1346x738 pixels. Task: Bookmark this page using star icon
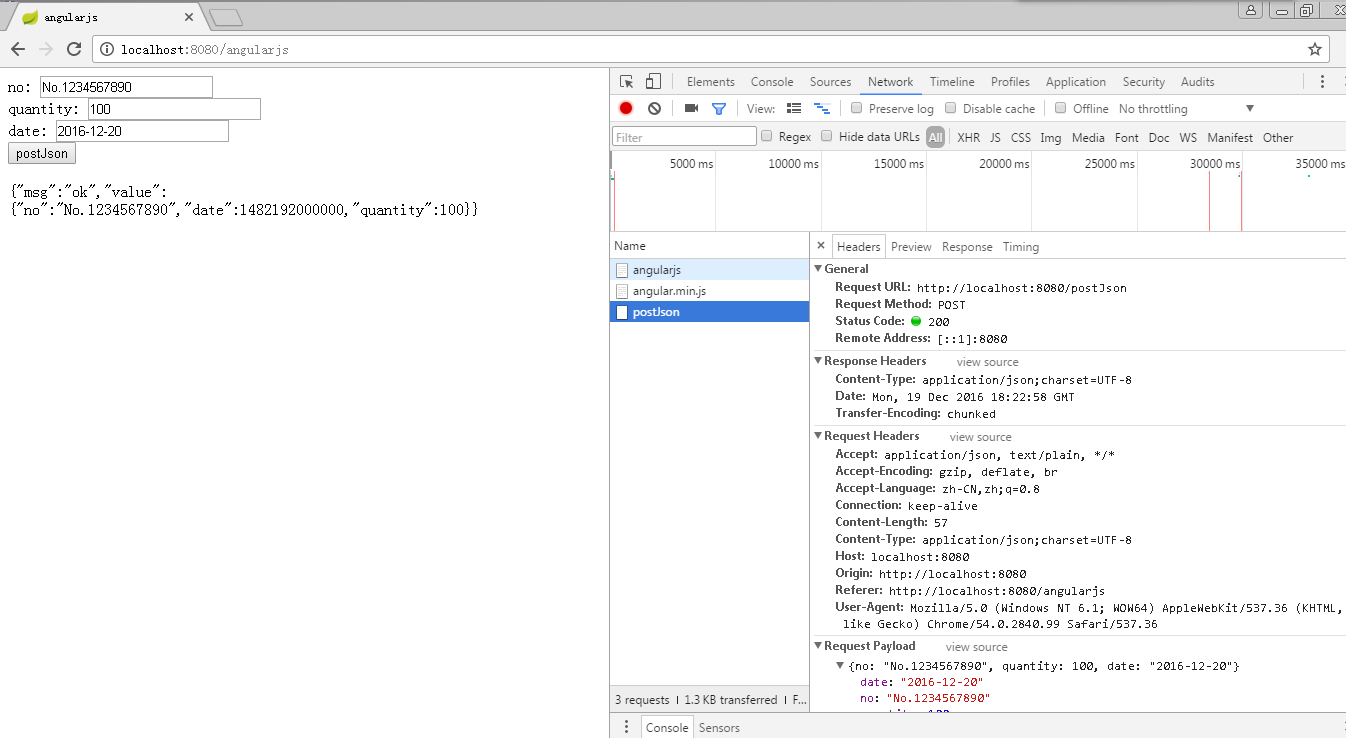point(1314,49)
